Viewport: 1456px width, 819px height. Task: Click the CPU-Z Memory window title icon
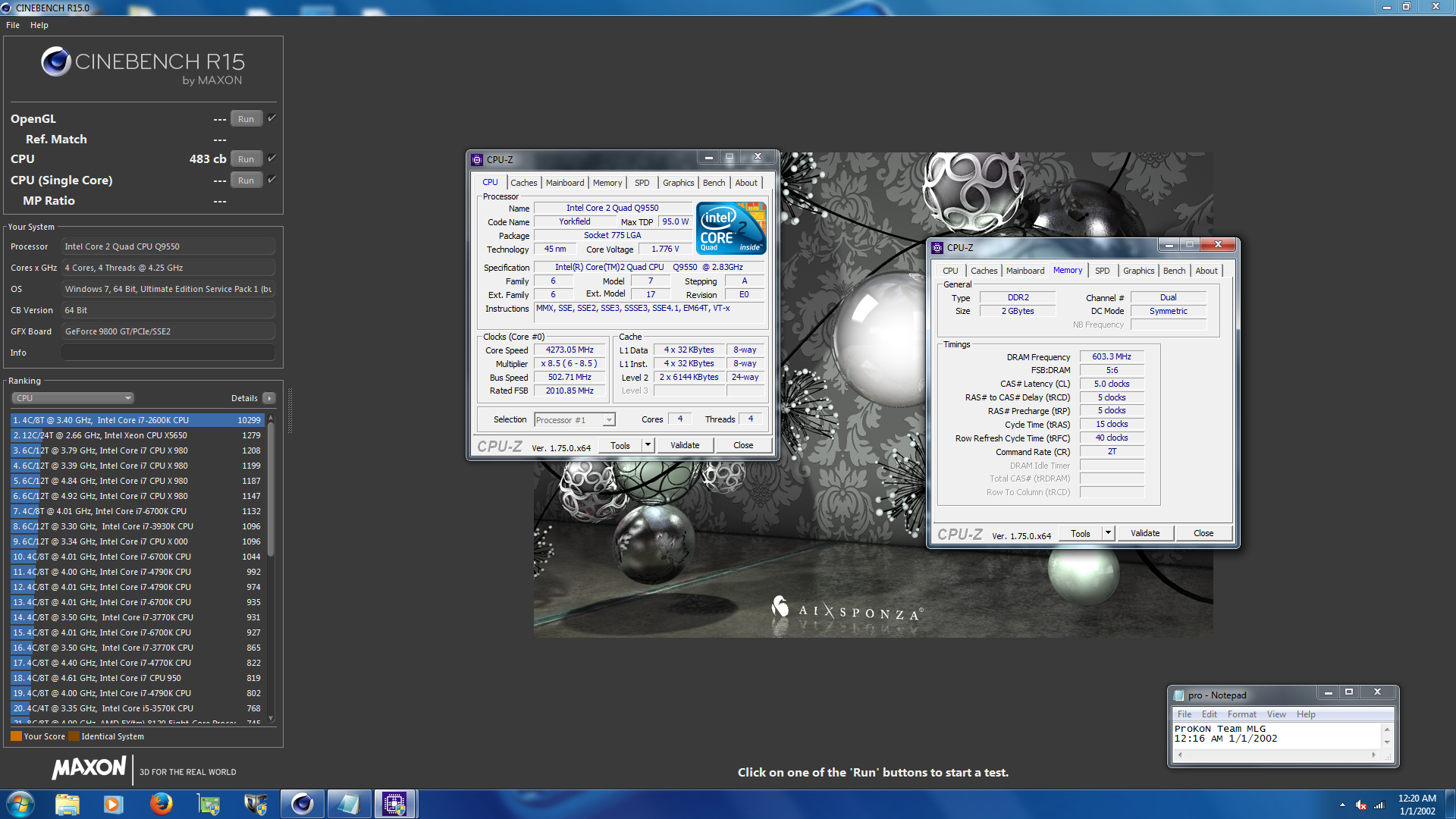click(937, 247)
